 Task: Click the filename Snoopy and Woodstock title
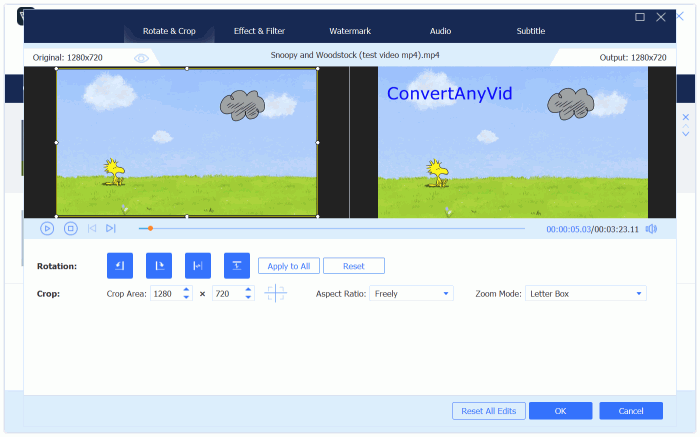click(x=355, y=55)
